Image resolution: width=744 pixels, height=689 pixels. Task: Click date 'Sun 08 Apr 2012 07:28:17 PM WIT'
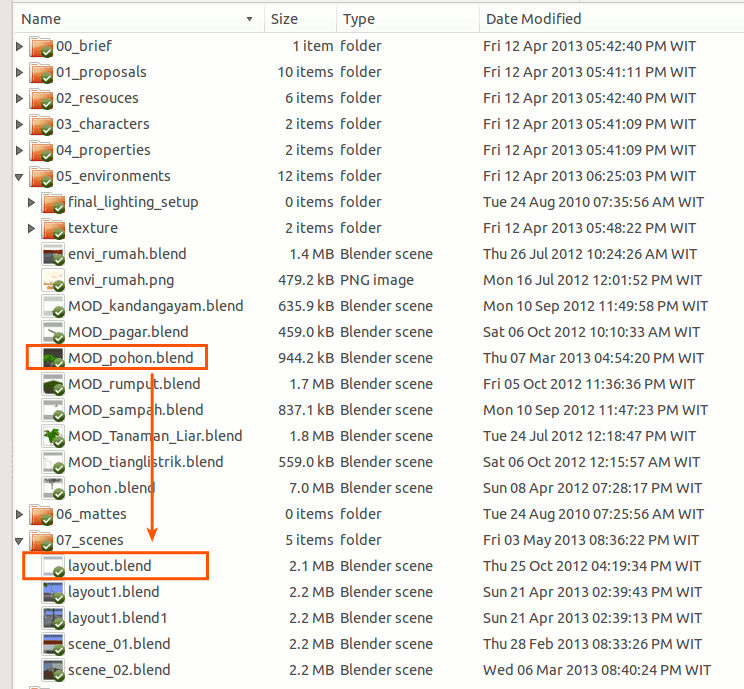[592, 488]
